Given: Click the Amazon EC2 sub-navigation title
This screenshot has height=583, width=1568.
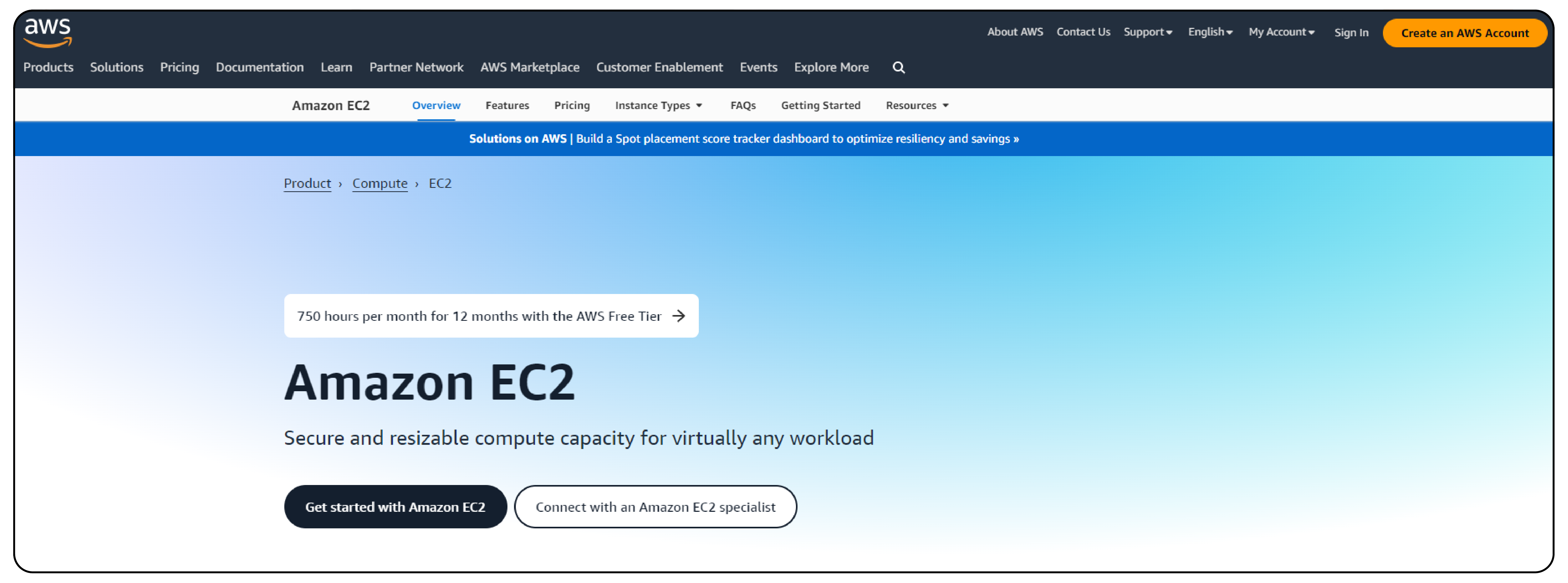Looking at the screenshot, I should pos(331,105).
